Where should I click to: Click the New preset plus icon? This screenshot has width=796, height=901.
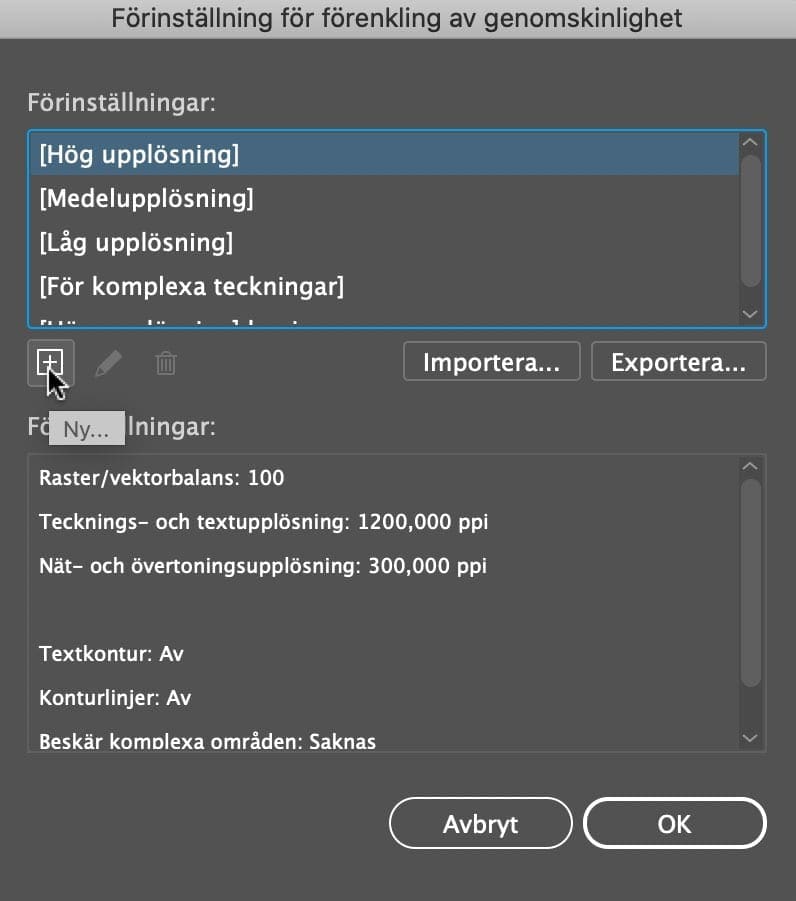[x=51, y=363]
